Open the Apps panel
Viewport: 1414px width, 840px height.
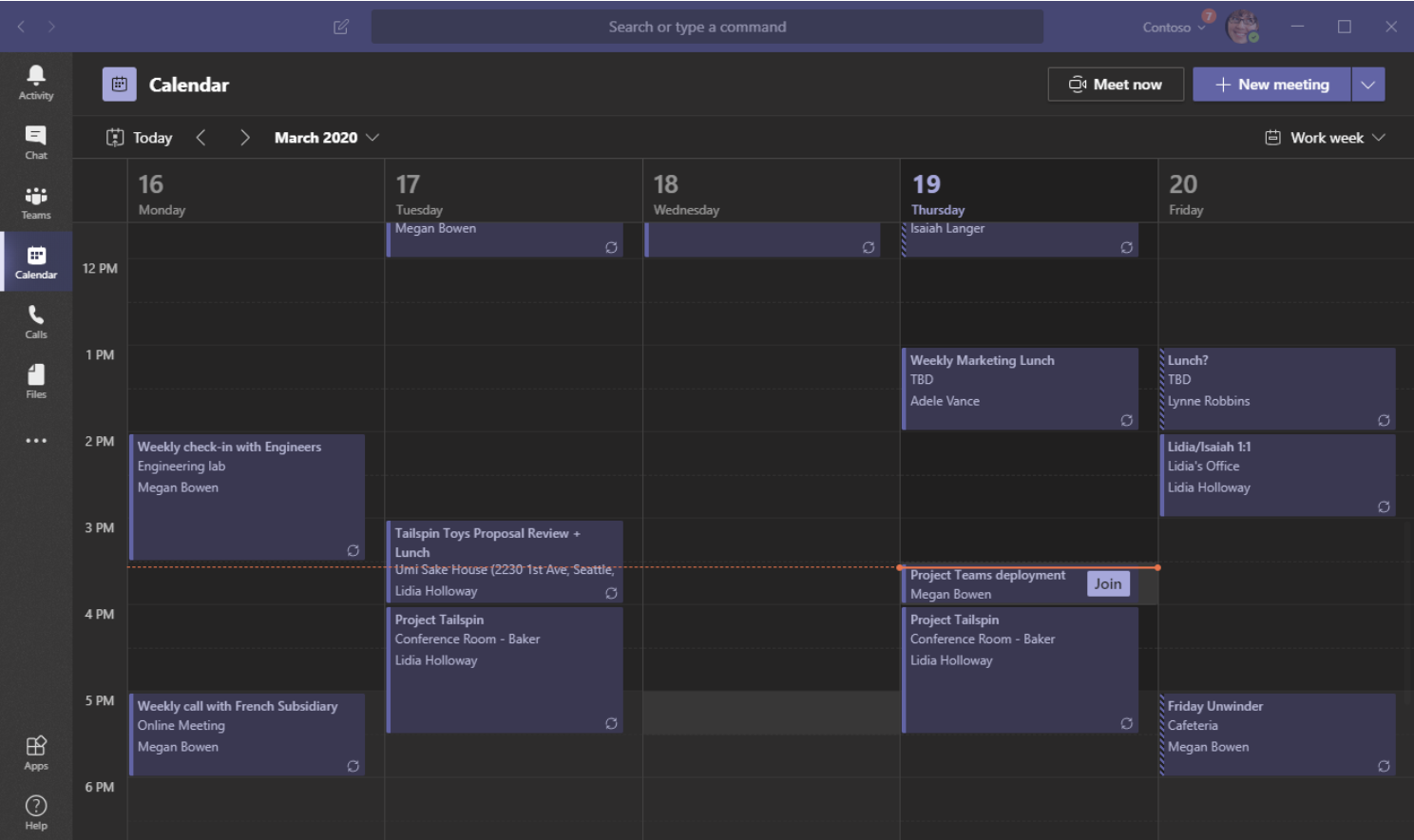(x=35, y=750)
